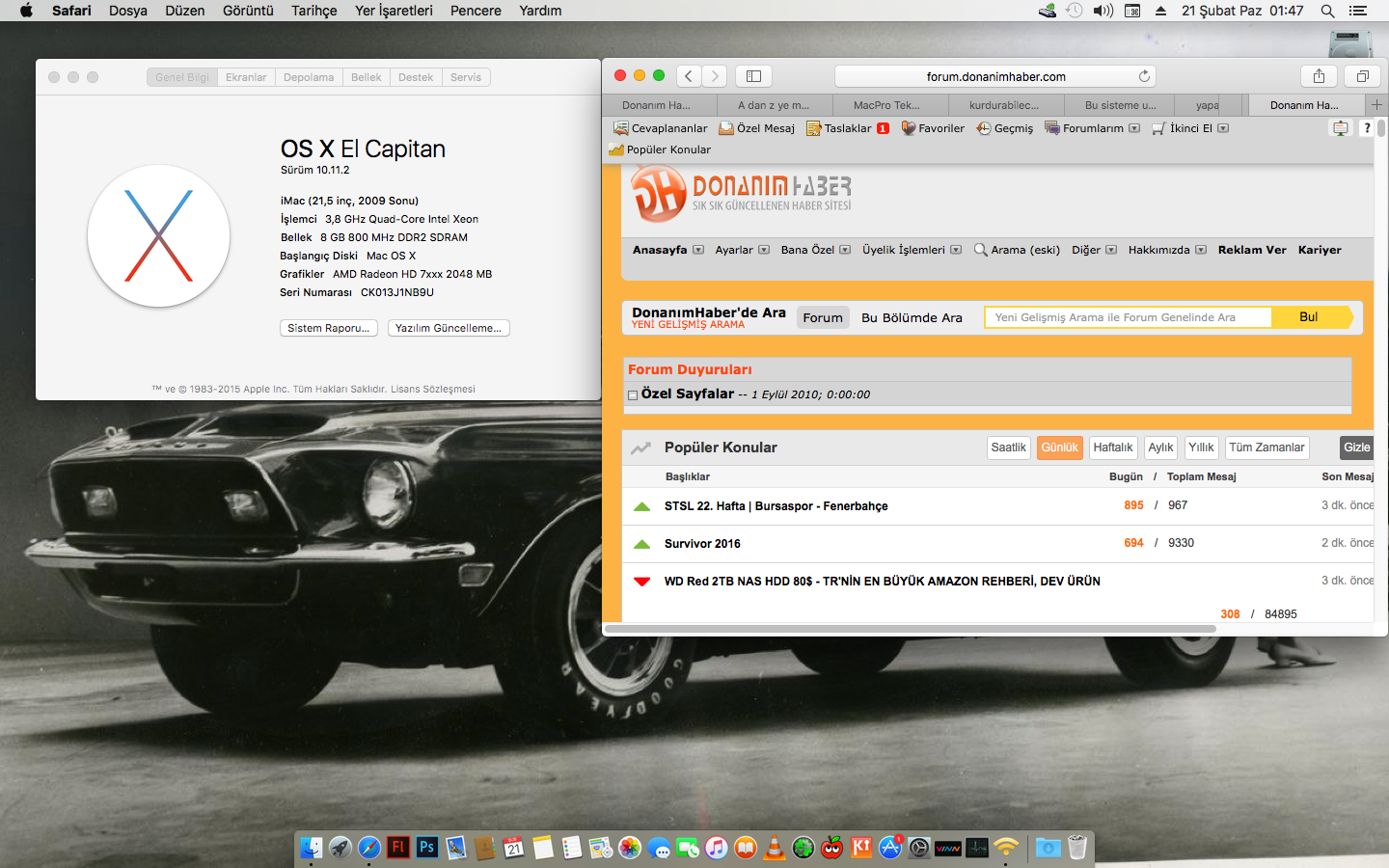Switch to the Depolama tab
The image size is (1389, 868).
[309, 77]
